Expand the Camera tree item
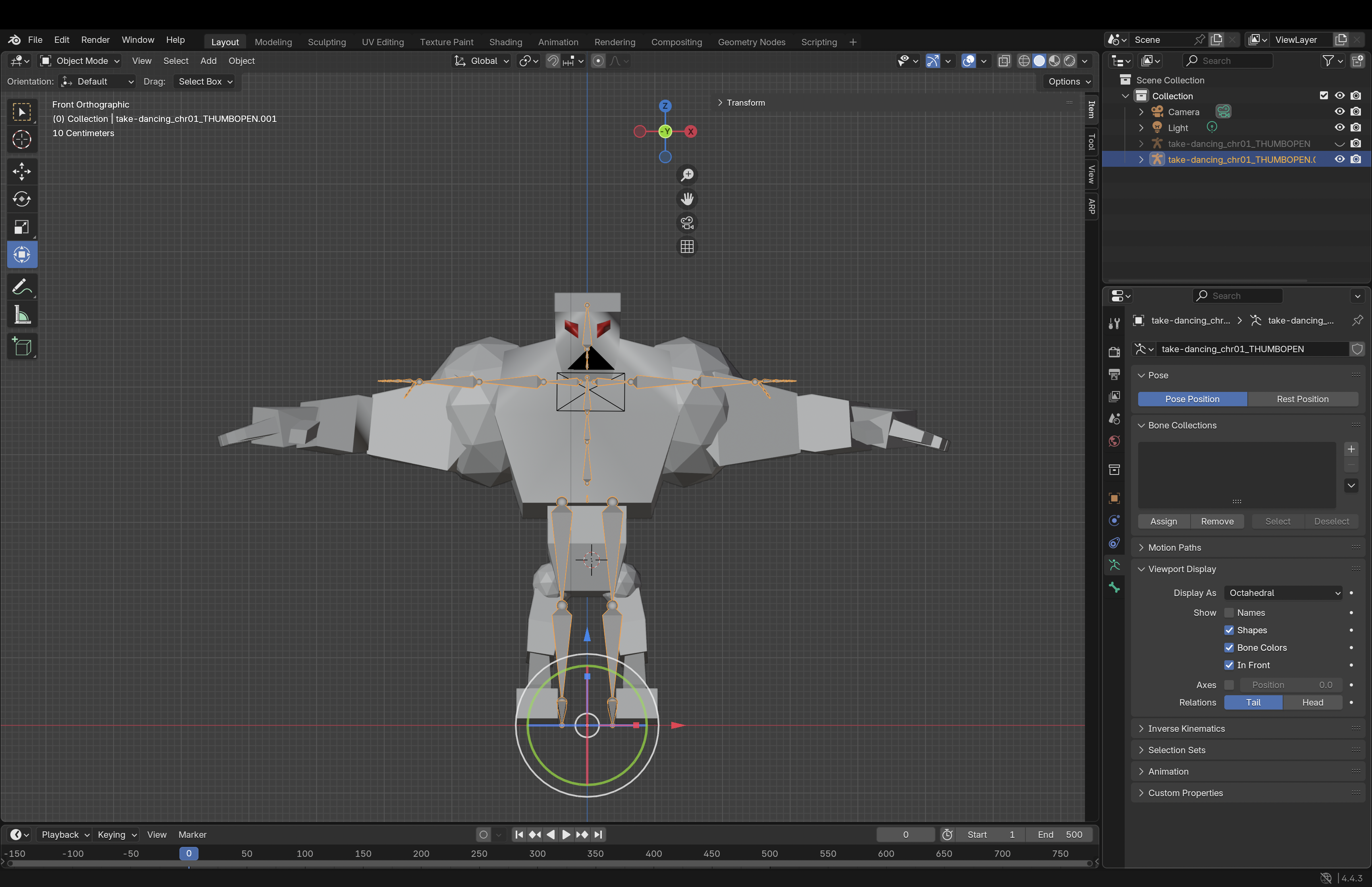Screen dimensions: 1372x887 (x=1141, y=112)
